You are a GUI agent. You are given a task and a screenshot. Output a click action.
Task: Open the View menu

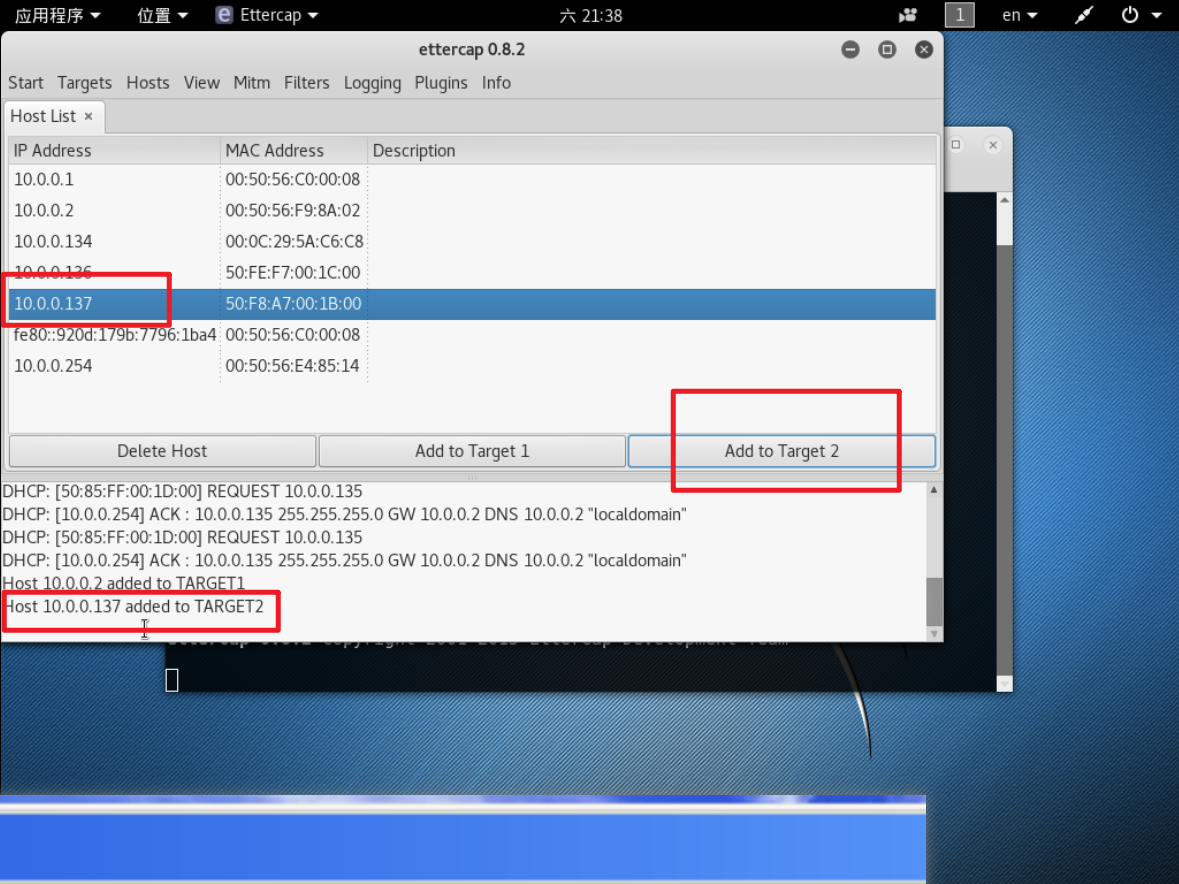point(202,83)
